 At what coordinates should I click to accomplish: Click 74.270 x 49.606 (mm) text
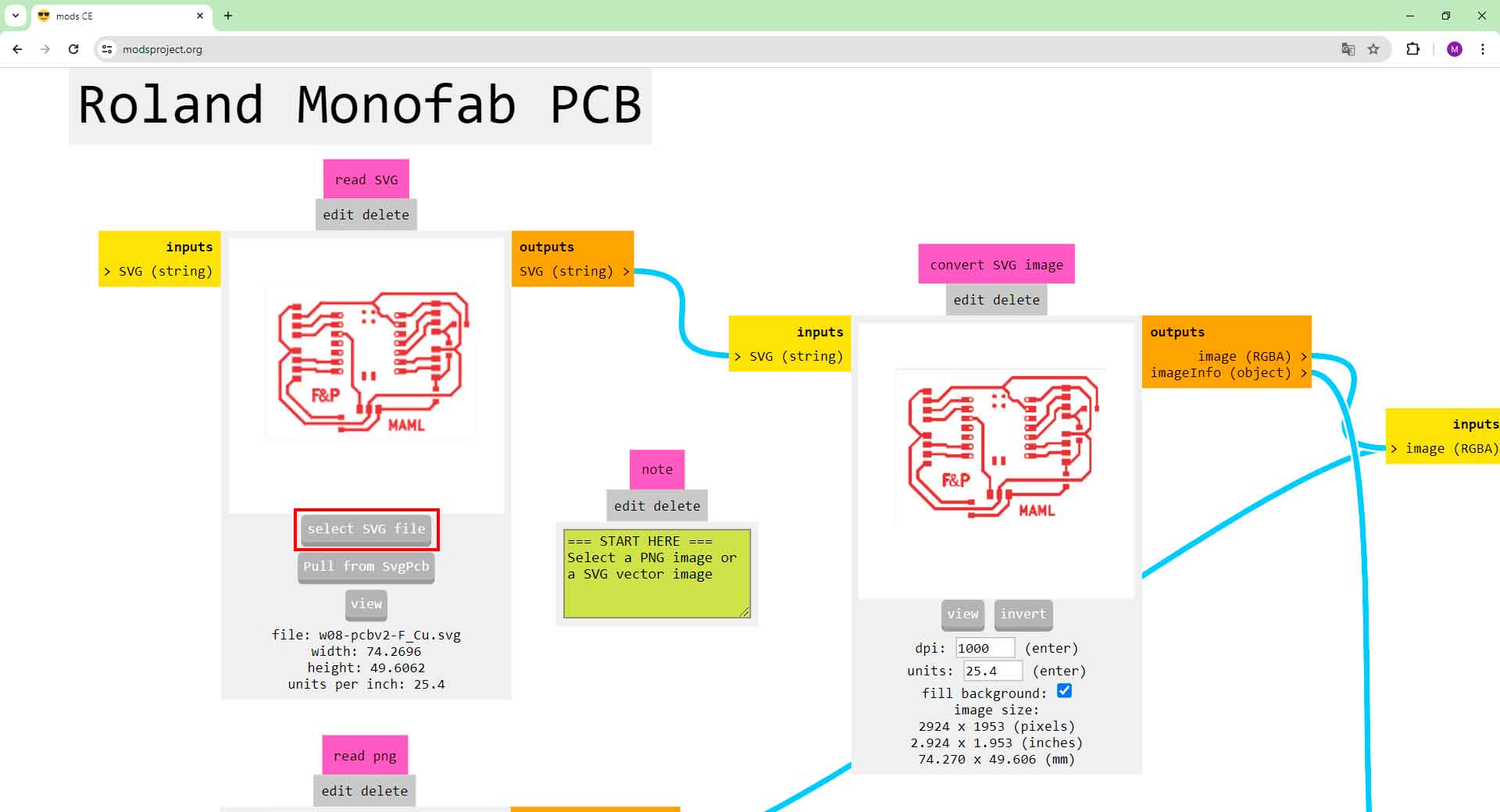pos(997,759)
